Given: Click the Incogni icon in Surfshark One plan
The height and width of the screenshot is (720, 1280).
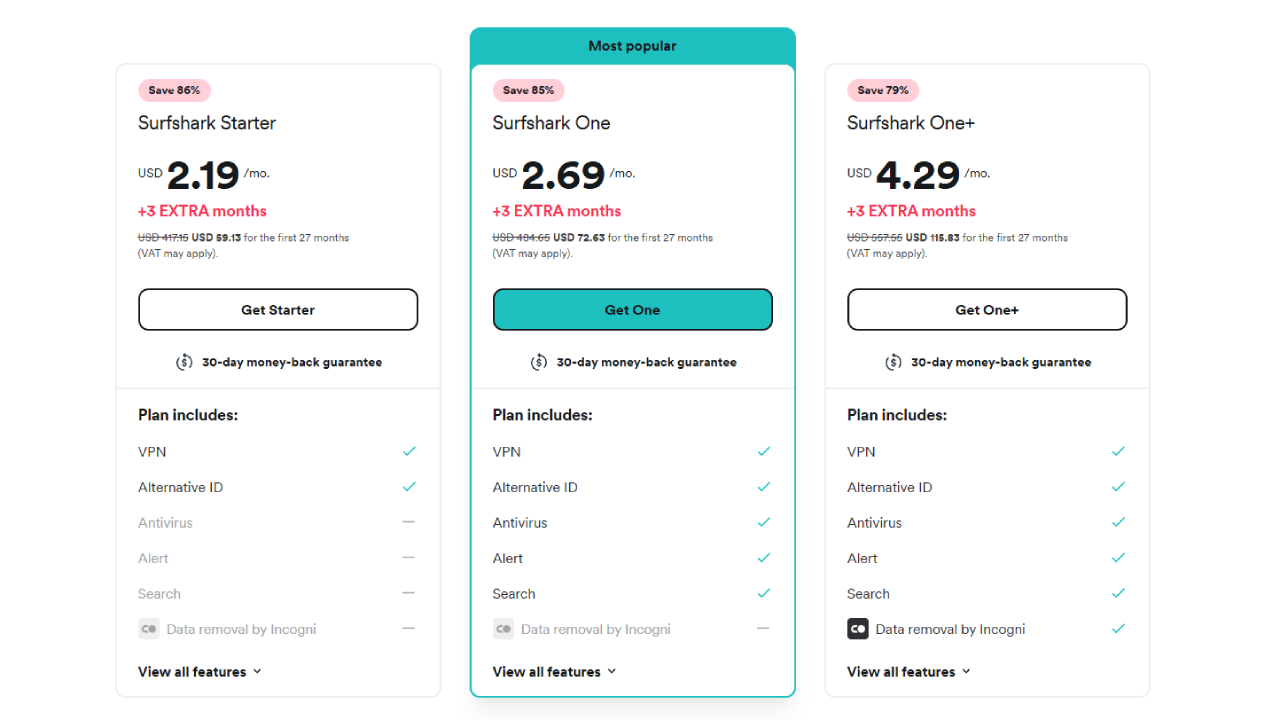Looking at the screenshot, I should [503, 629].
